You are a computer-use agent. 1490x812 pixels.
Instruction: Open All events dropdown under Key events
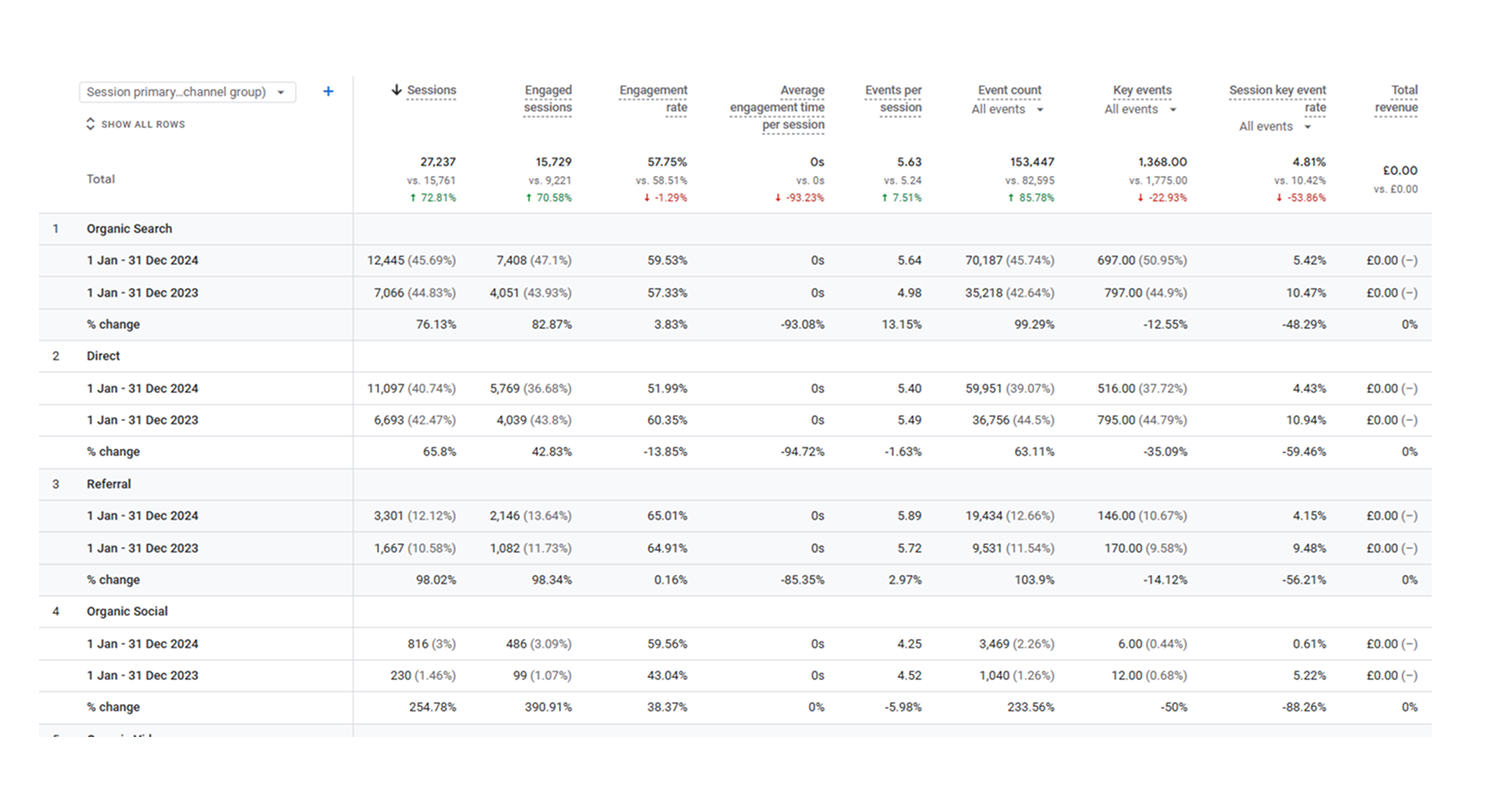(1141, 109)
